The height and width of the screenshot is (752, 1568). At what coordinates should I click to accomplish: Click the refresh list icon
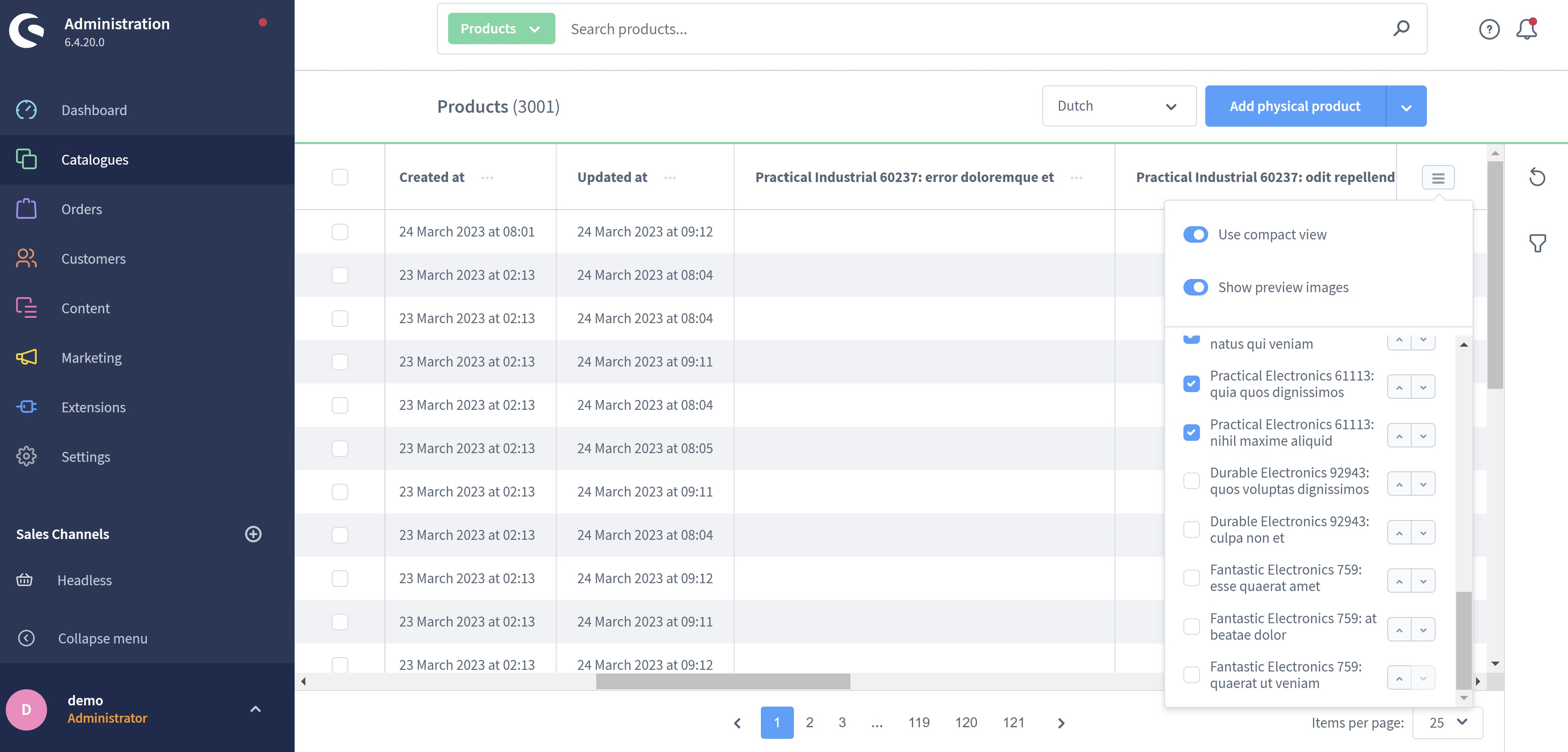[x=1537, y=177]
